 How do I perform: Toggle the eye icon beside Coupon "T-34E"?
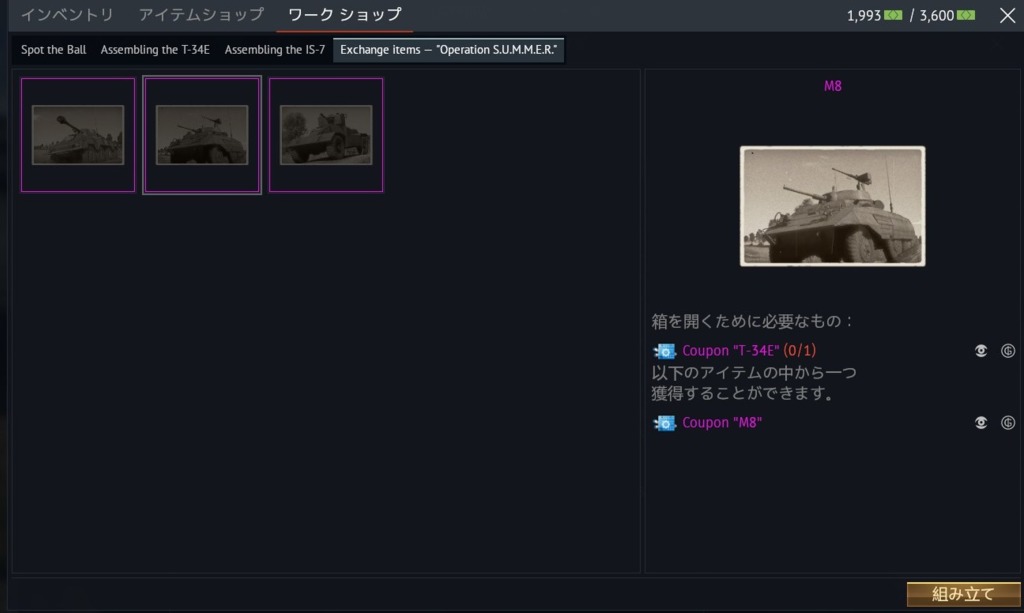(982, 351)
